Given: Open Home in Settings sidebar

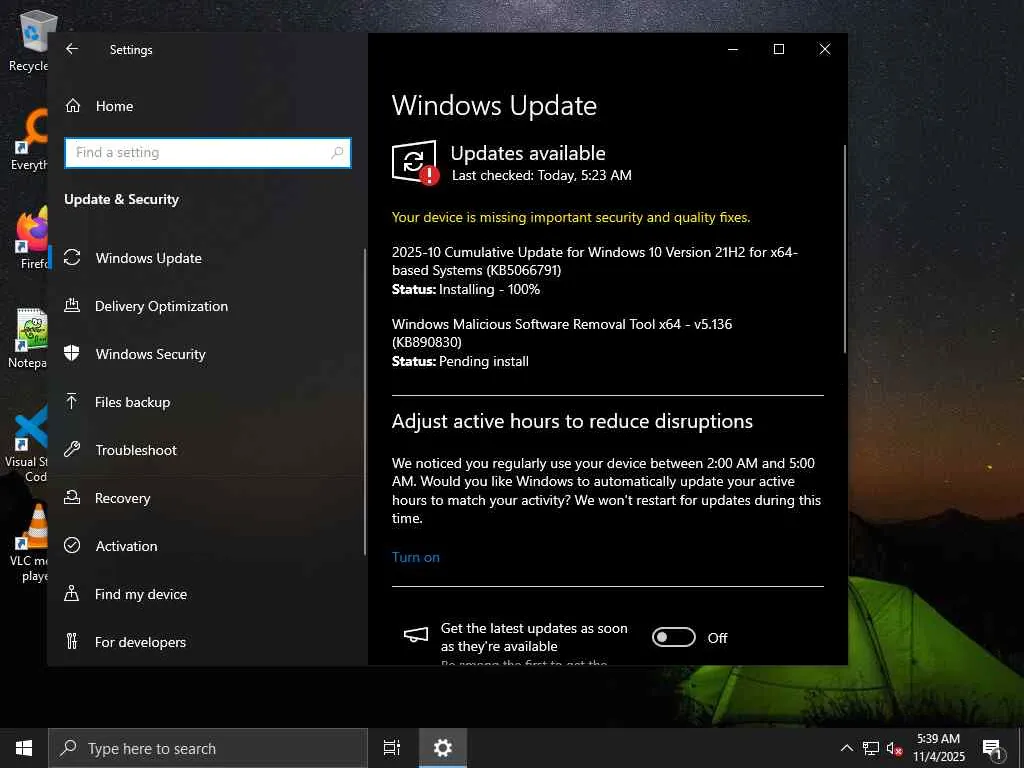Looking at the screenshot, I should coord(206,106).
